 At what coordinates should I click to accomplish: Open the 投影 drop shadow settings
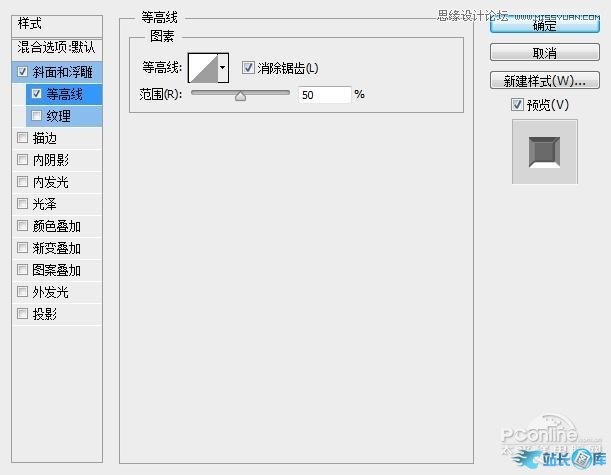click(45, 314)
